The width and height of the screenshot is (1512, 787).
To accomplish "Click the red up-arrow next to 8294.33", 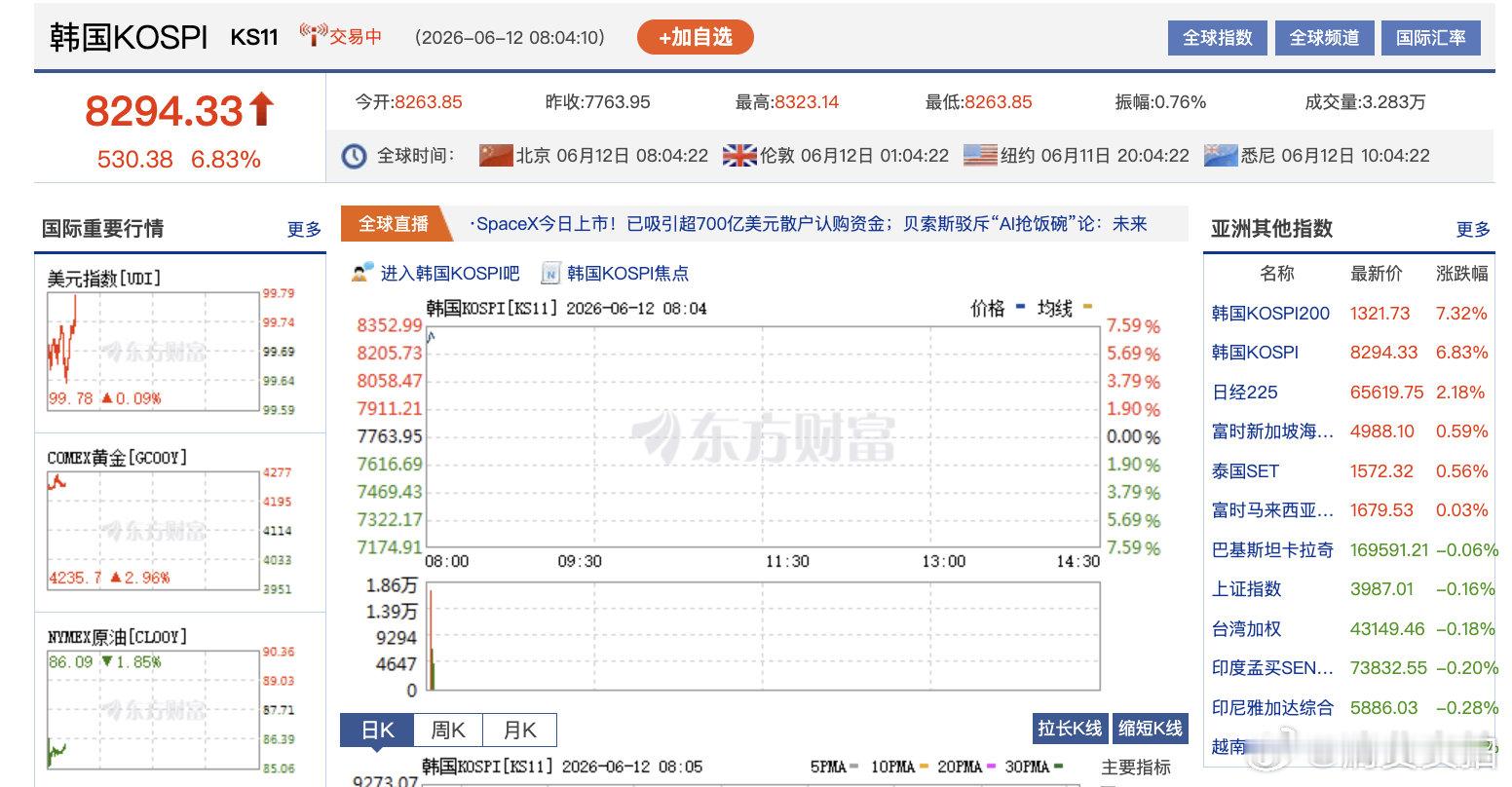I will 261,109.
